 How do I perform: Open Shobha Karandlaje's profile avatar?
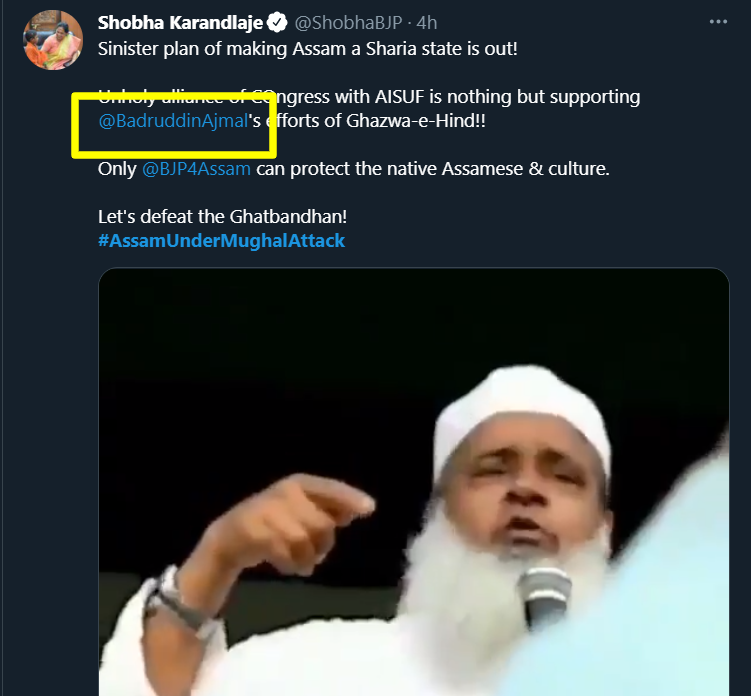[49, 41]
